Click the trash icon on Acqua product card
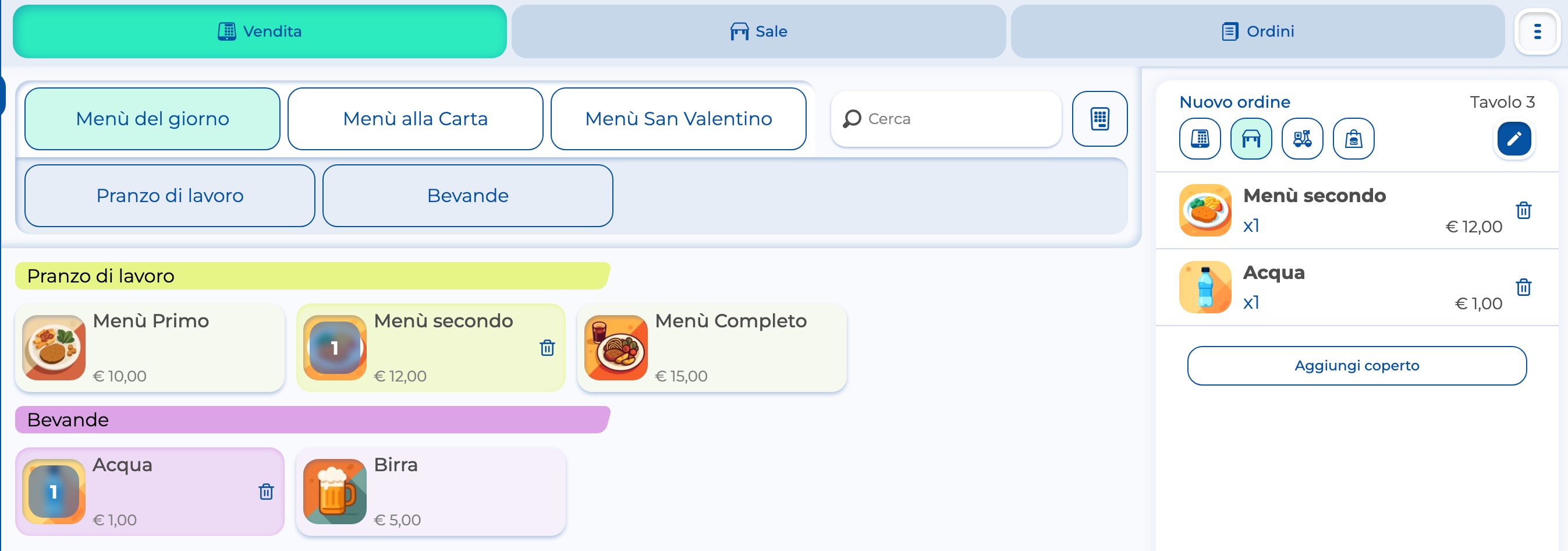Image resolution: width=1568 pixels, height=551 pixels. tap(265, 492)
